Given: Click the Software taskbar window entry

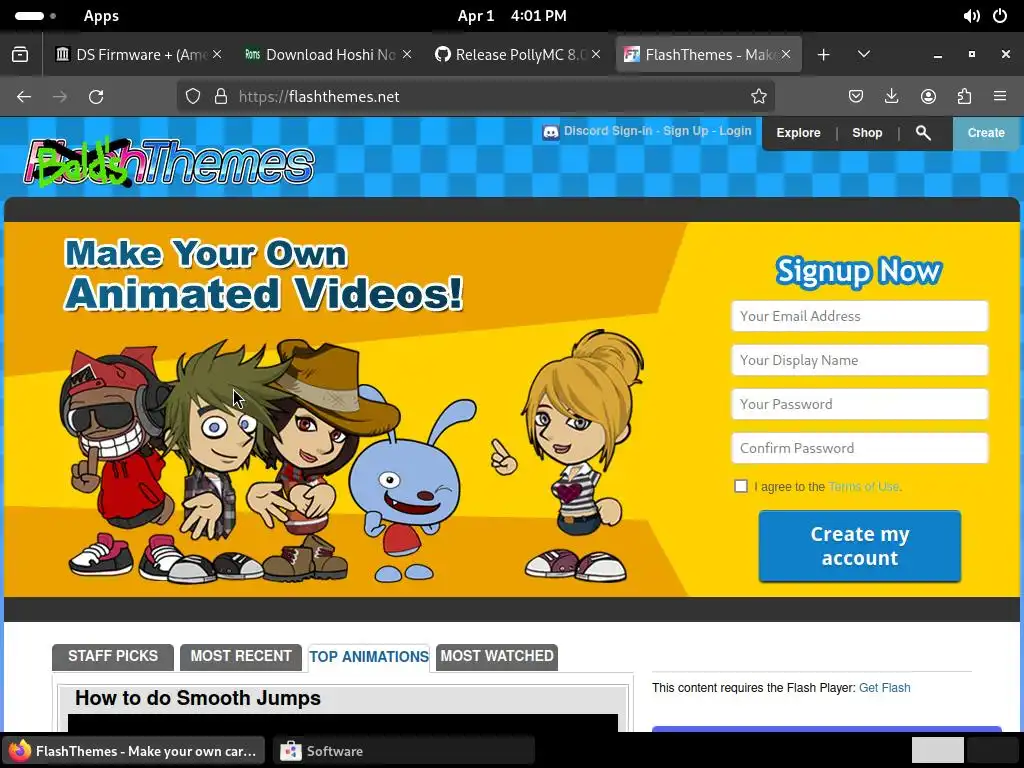Looking at the screenshot, I should pos(404,751).
